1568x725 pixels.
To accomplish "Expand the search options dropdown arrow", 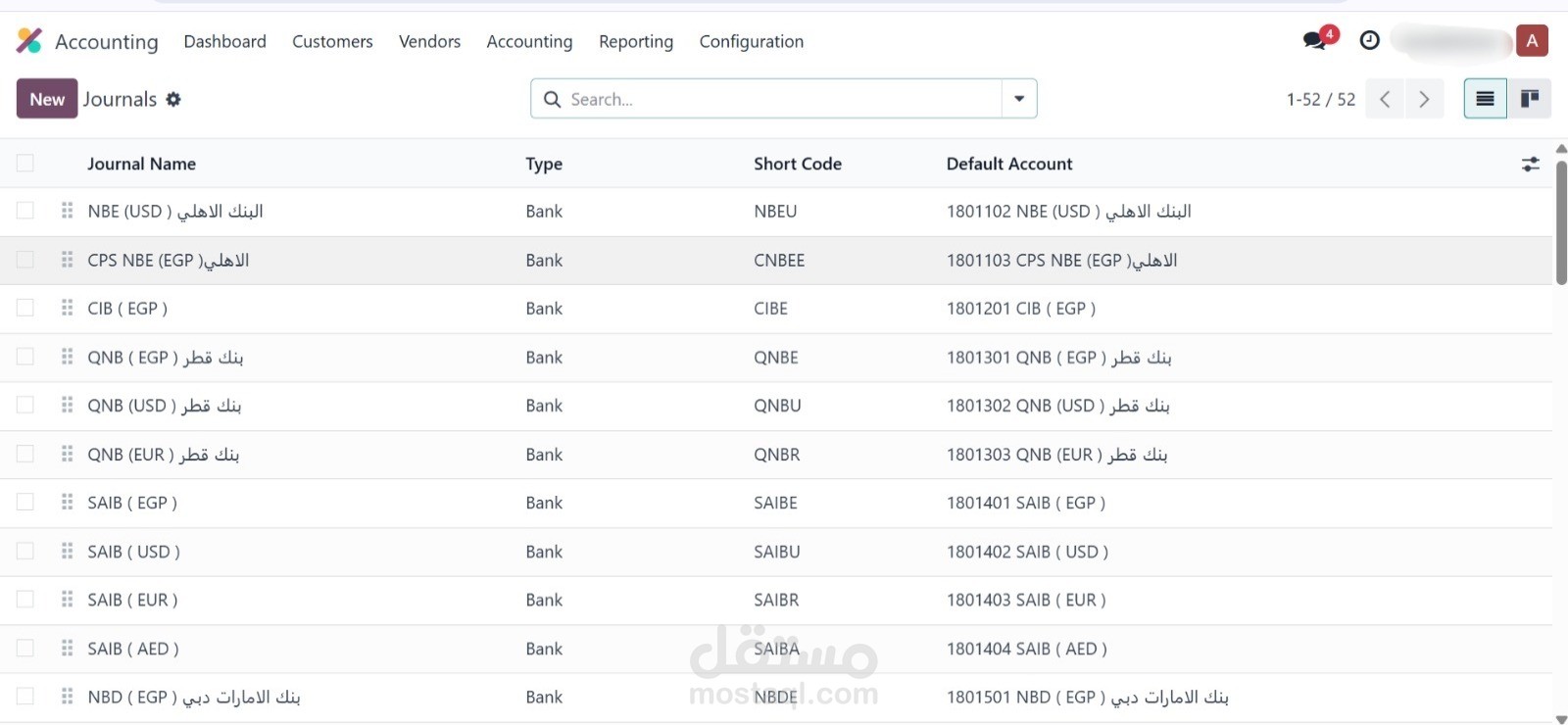I will click(1019, 99).
